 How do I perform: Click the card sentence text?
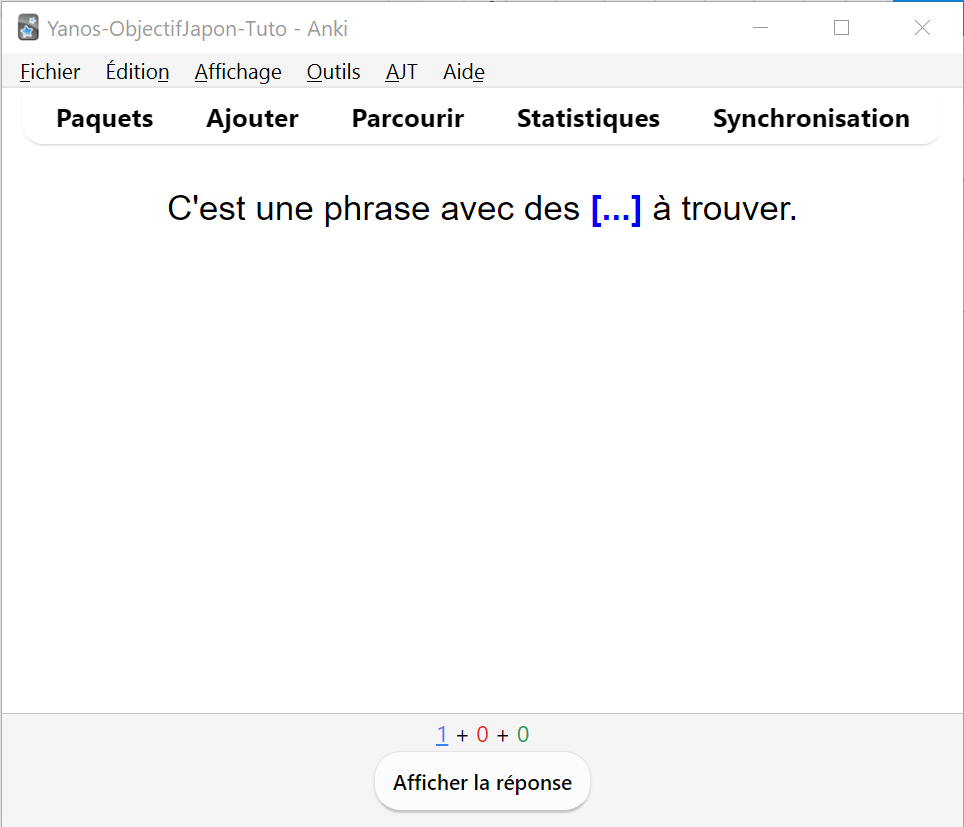pos(482,209)
